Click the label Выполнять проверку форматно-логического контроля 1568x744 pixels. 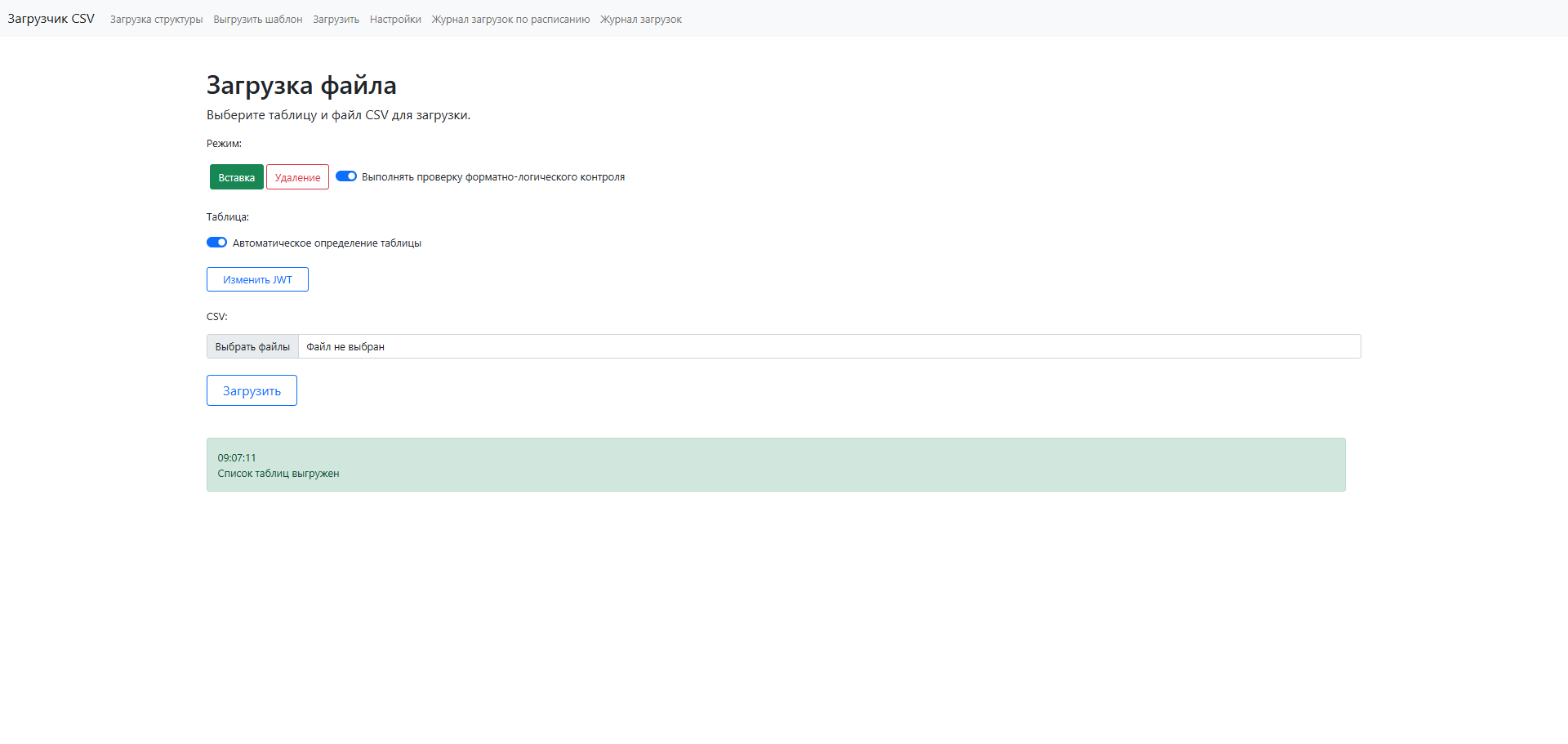492,177
